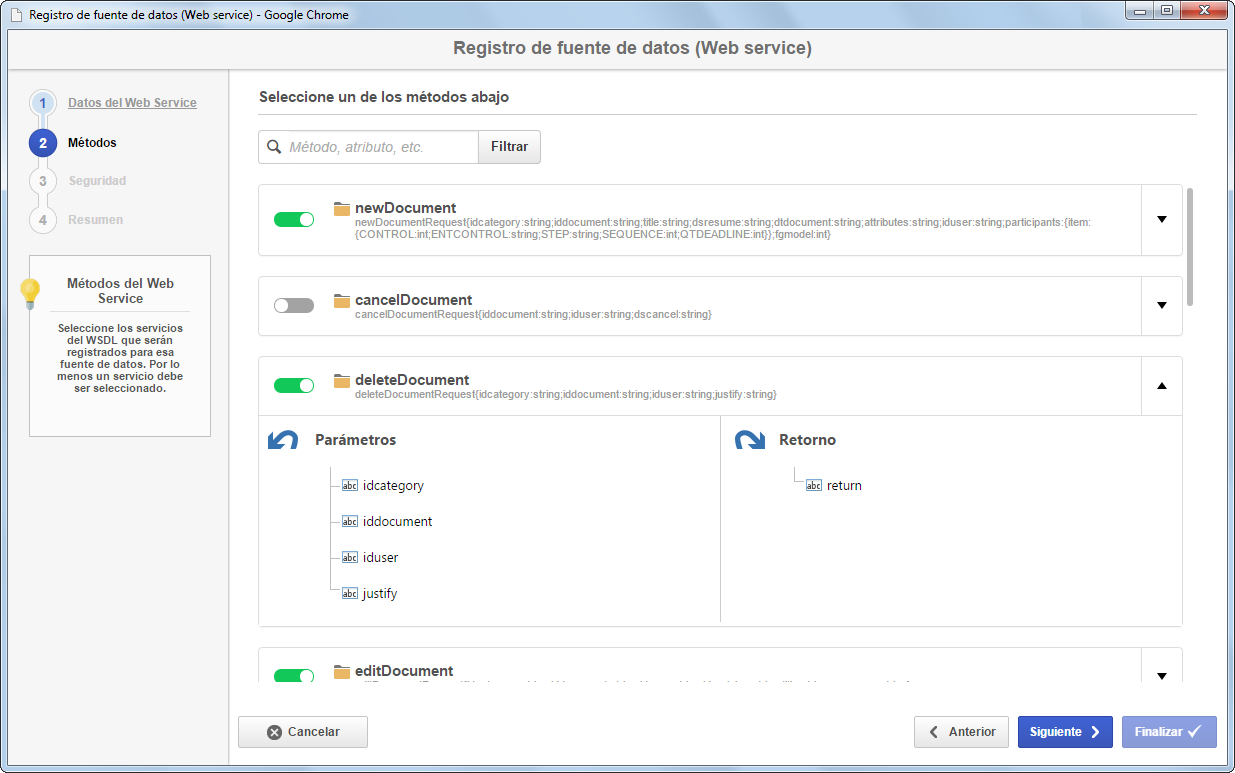Click 'Seleccione un de los métodos abajo' heading
Screen dimensions: 1235x773
(384, 98)
